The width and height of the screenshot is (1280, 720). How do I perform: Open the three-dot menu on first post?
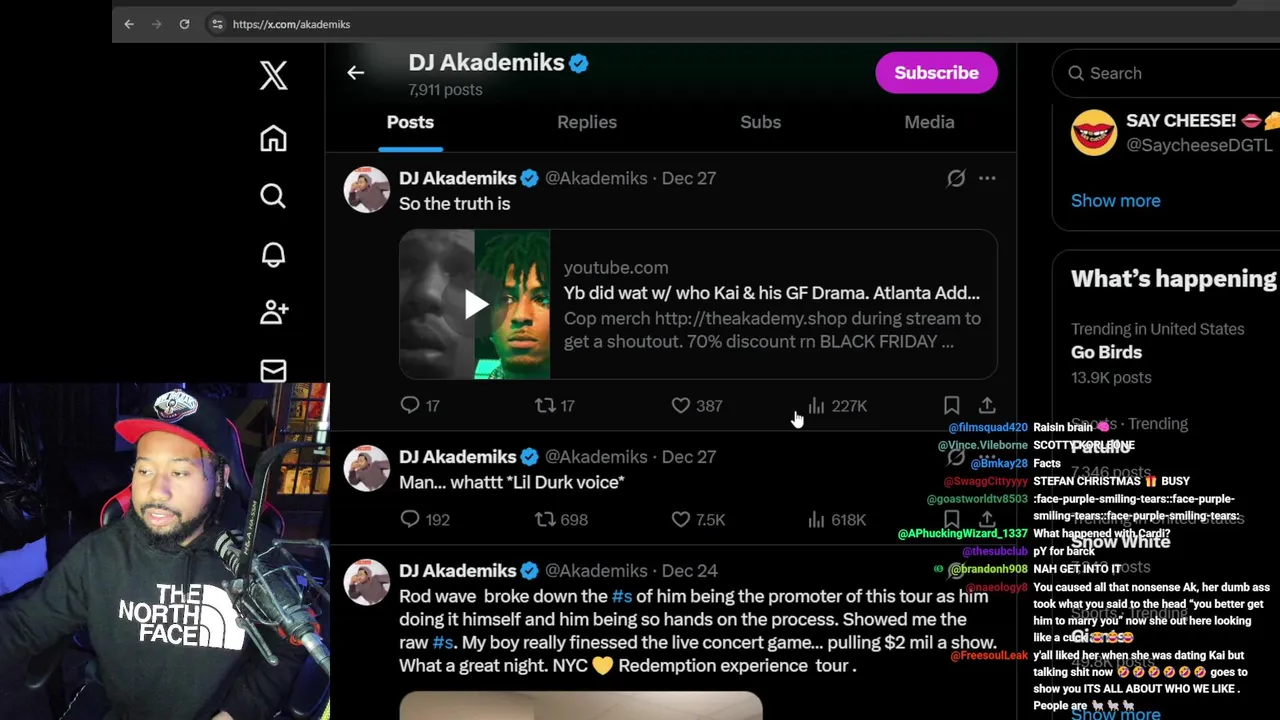coord(987,178)
